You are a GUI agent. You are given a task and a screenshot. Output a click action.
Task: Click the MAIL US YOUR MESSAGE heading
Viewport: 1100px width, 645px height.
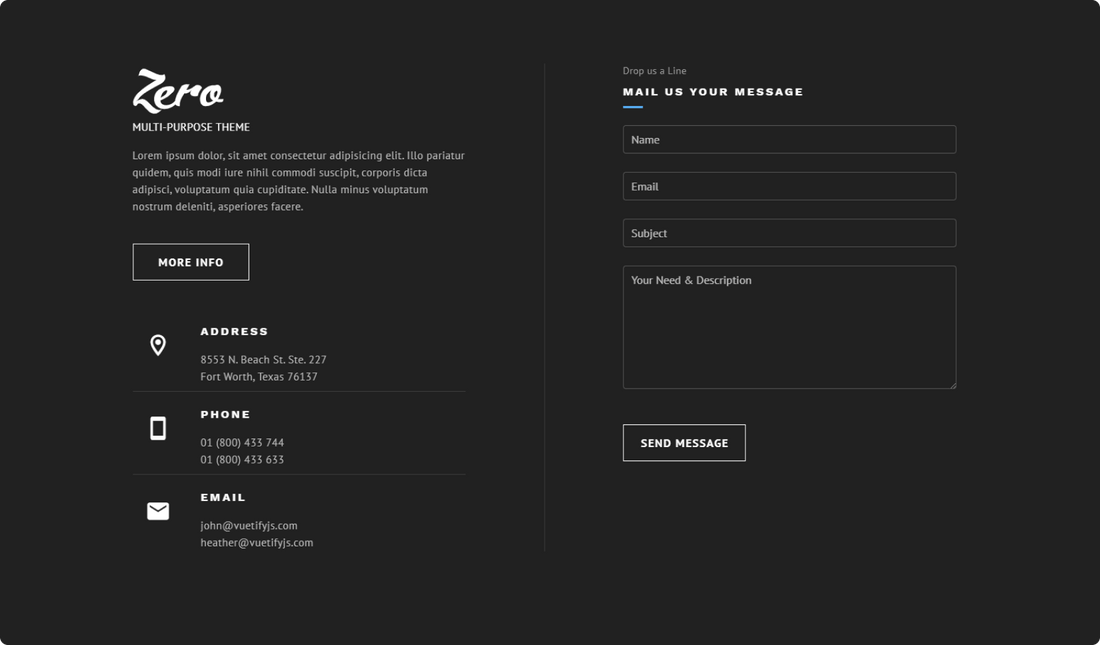click(x=713, y=92)
